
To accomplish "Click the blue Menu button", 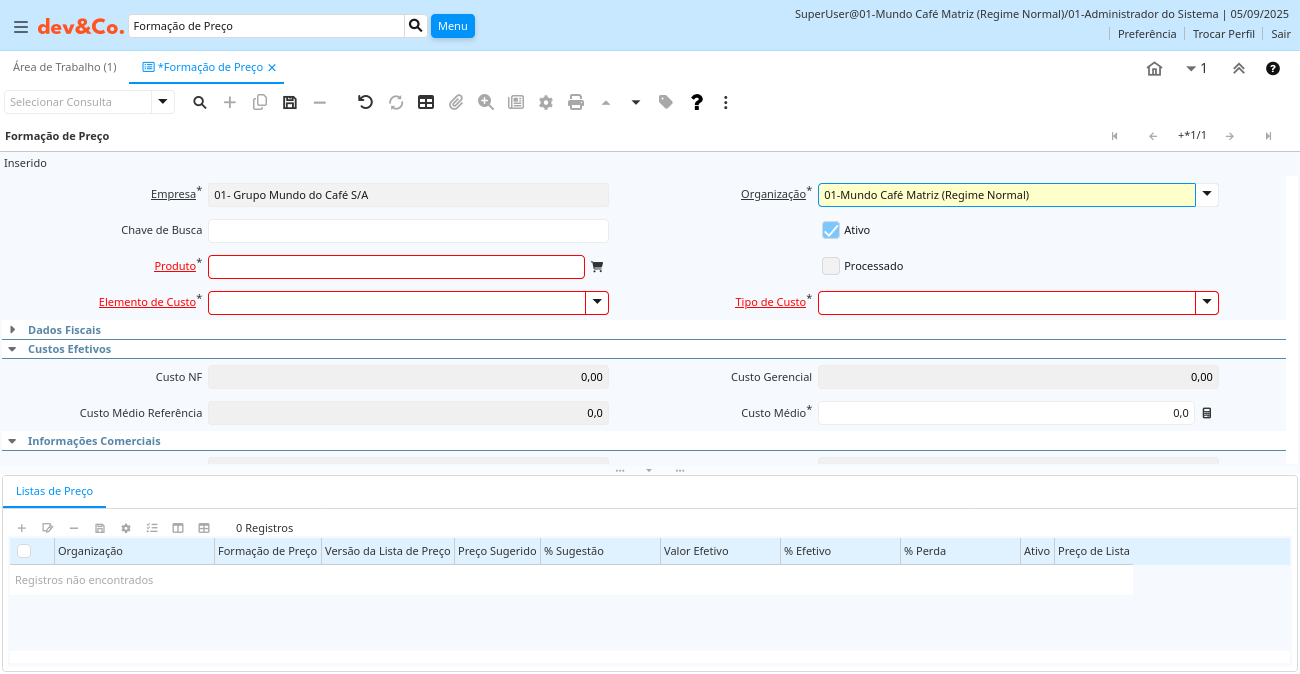I will point(452,26).
